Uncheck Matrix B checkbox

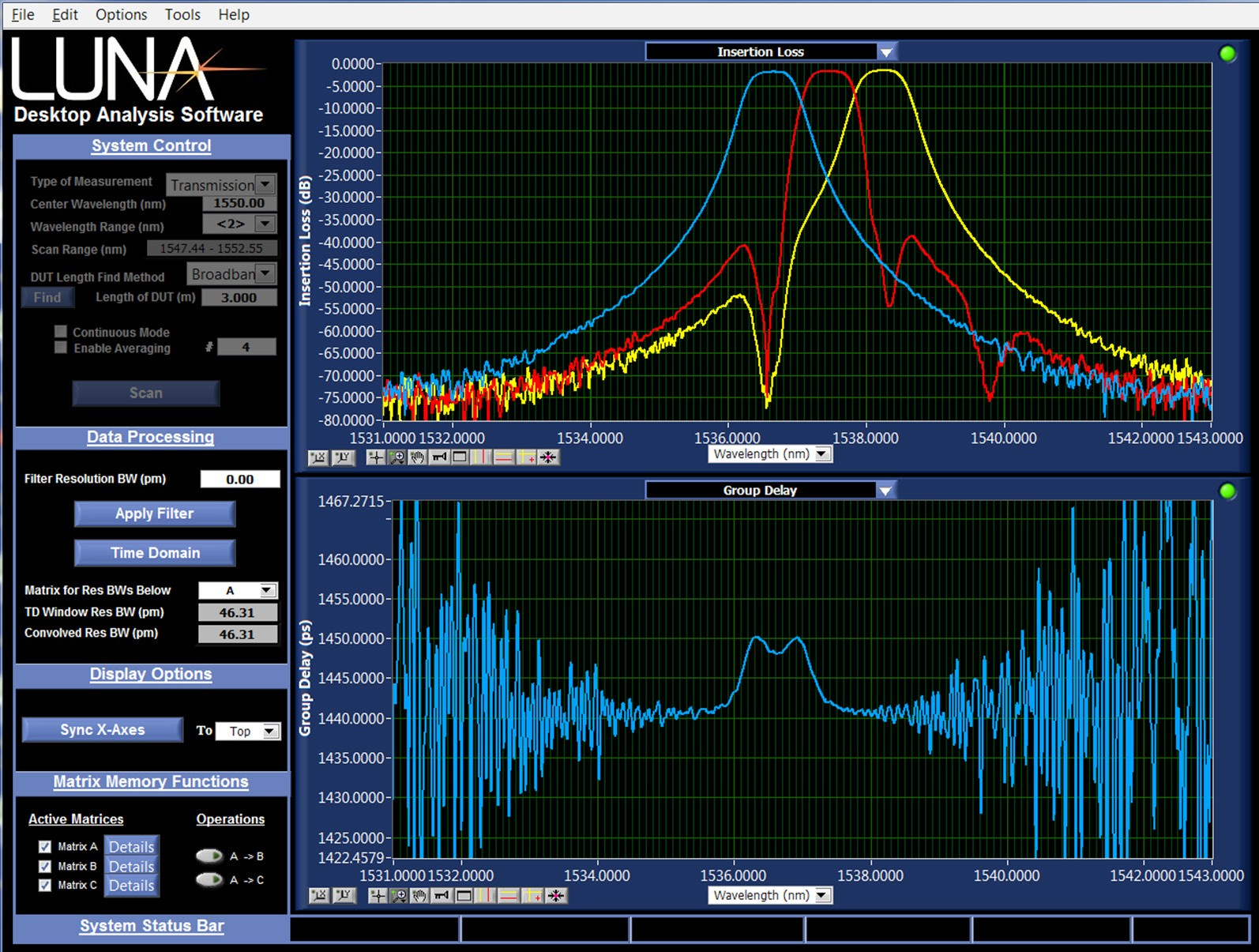tap(45, 867)
